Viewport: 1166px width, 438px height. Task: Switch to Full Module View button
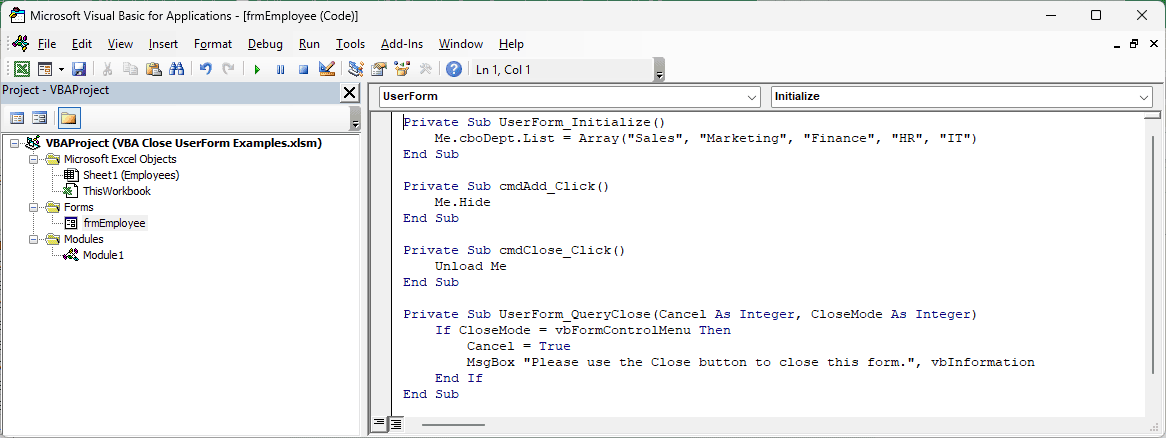(x=395, y=425)
